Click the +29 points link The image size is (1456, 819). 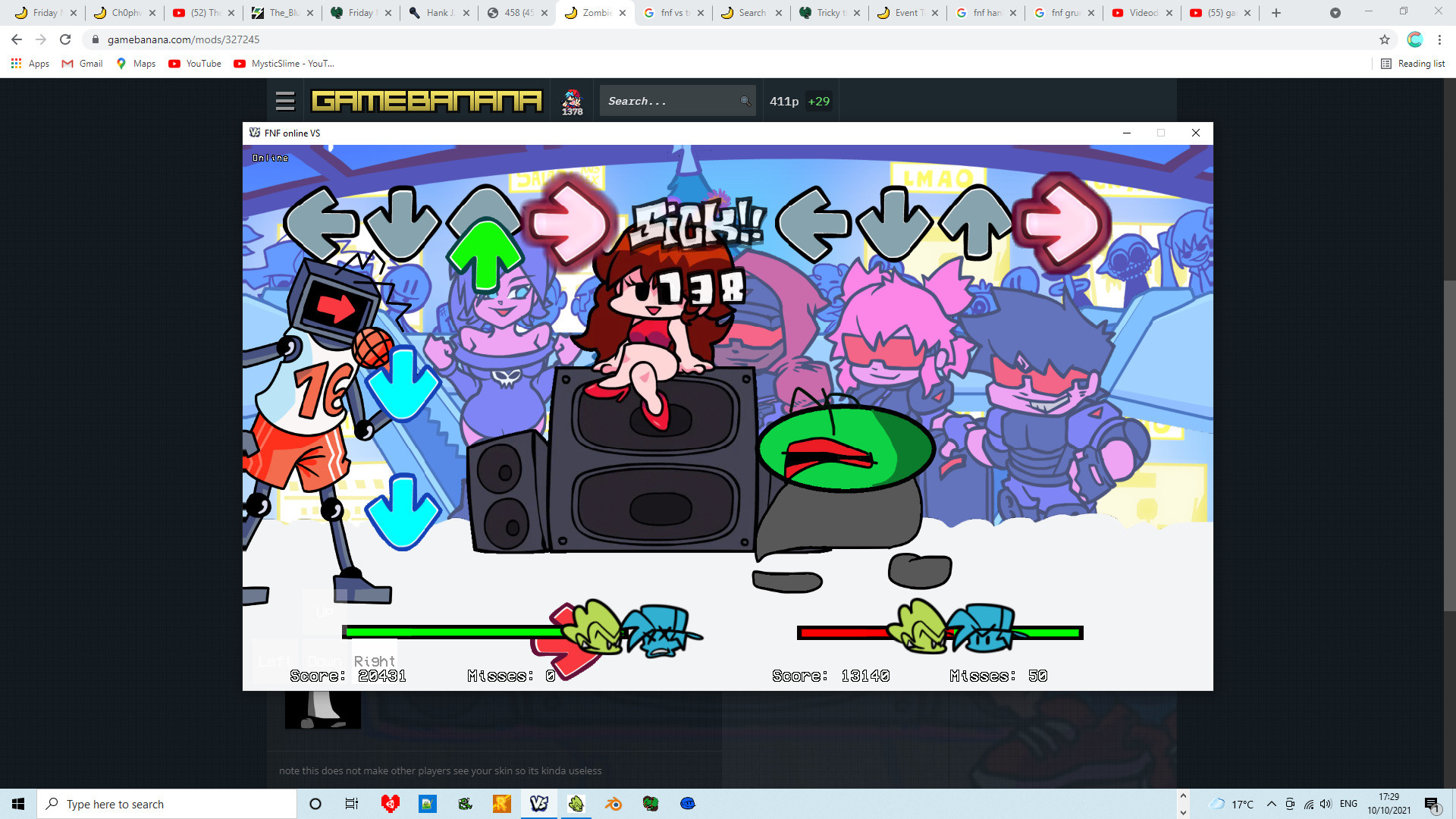tap(819, 100)
